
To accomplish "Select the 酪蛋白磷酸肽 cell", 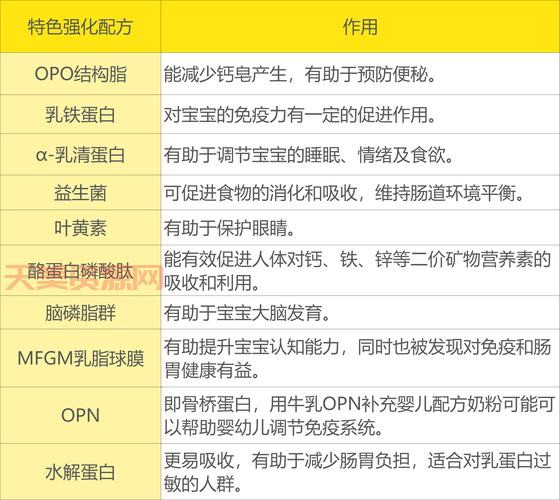I will (x=80, y=271).
